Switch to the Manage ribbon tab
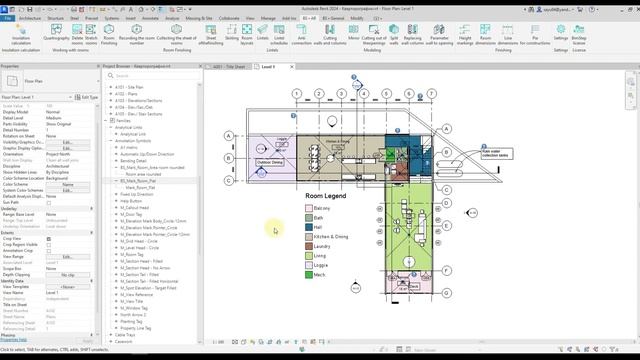The height and width of the screenshot is (360, 640). tap(268, 18)
